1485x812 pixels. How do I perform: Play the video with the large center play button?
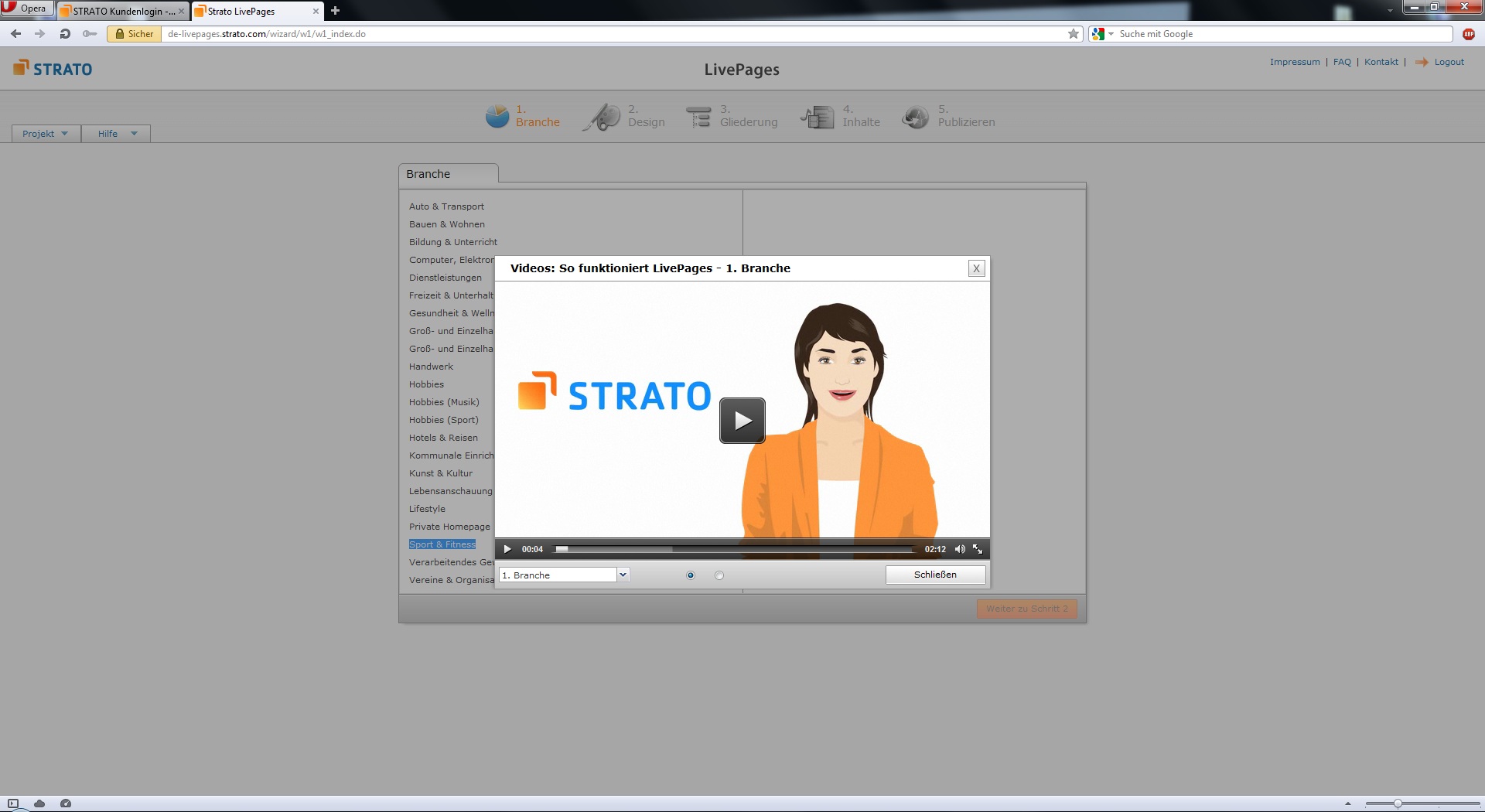point(742,421)
